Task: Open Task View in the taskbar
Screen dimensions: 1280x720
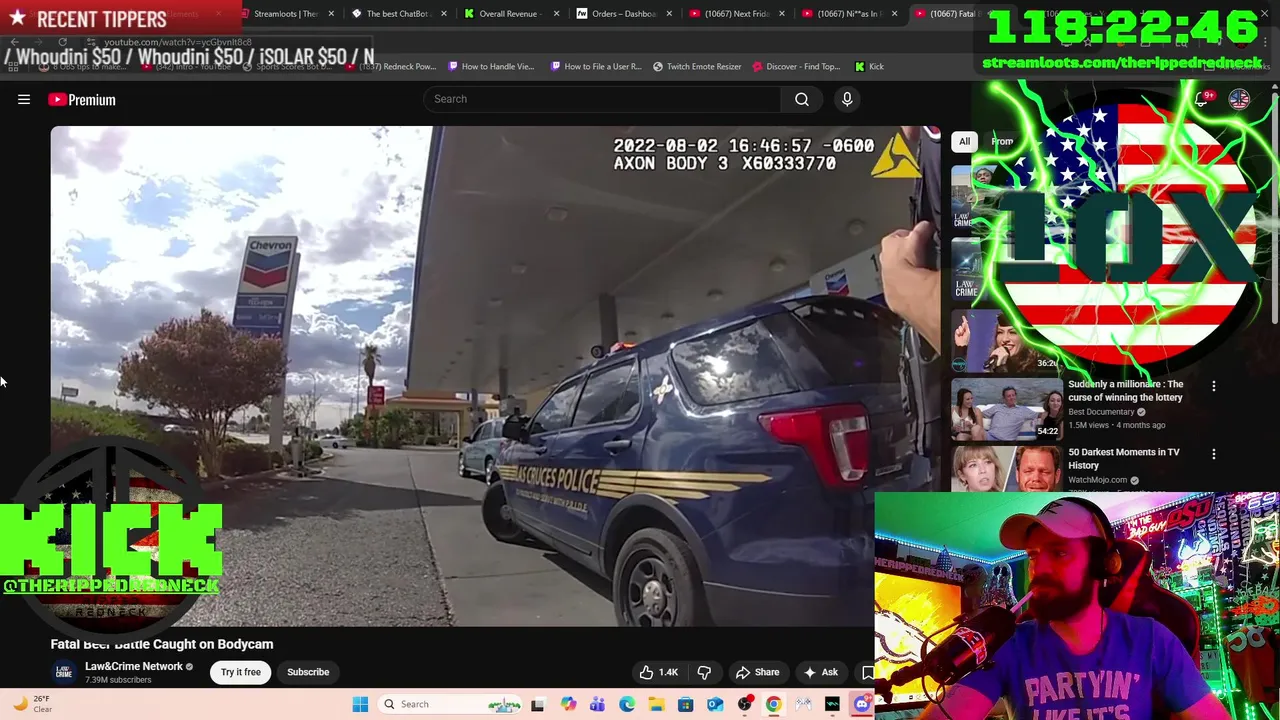Action: coord(537,704)
